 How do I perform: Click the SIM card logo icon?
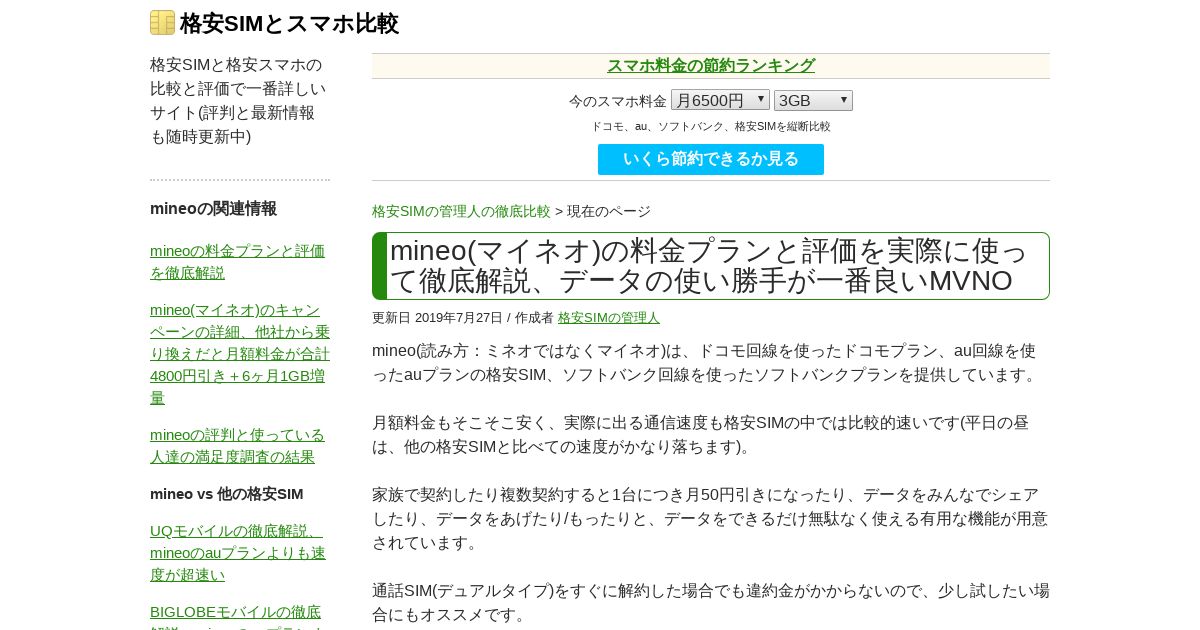(162, 23)
